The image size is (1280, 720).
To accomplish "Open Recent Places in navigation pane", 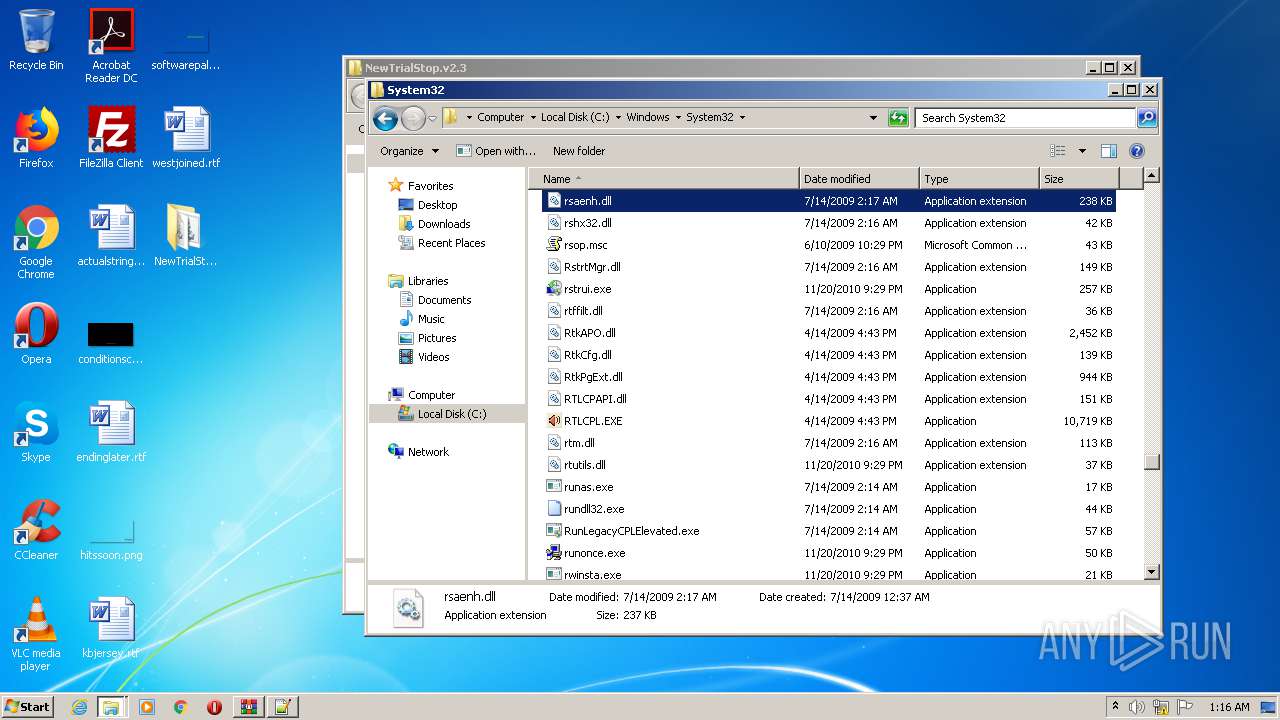I will click(451, 243).
